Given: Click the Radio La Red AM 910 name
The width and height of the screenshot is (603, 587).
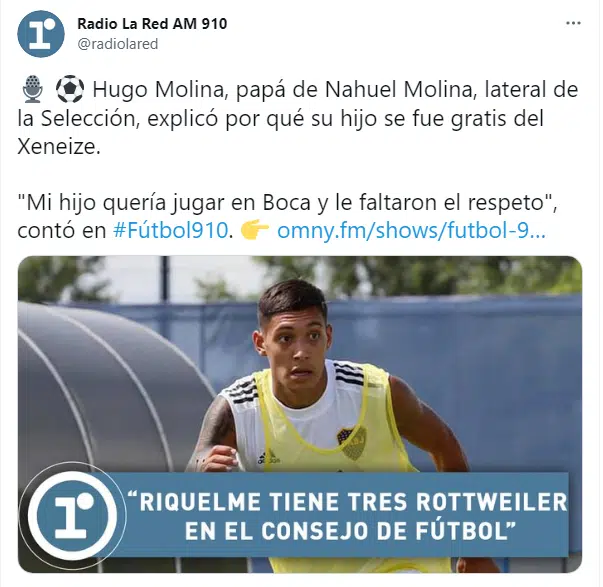Looking at the screenshot, I should [152, 24].
